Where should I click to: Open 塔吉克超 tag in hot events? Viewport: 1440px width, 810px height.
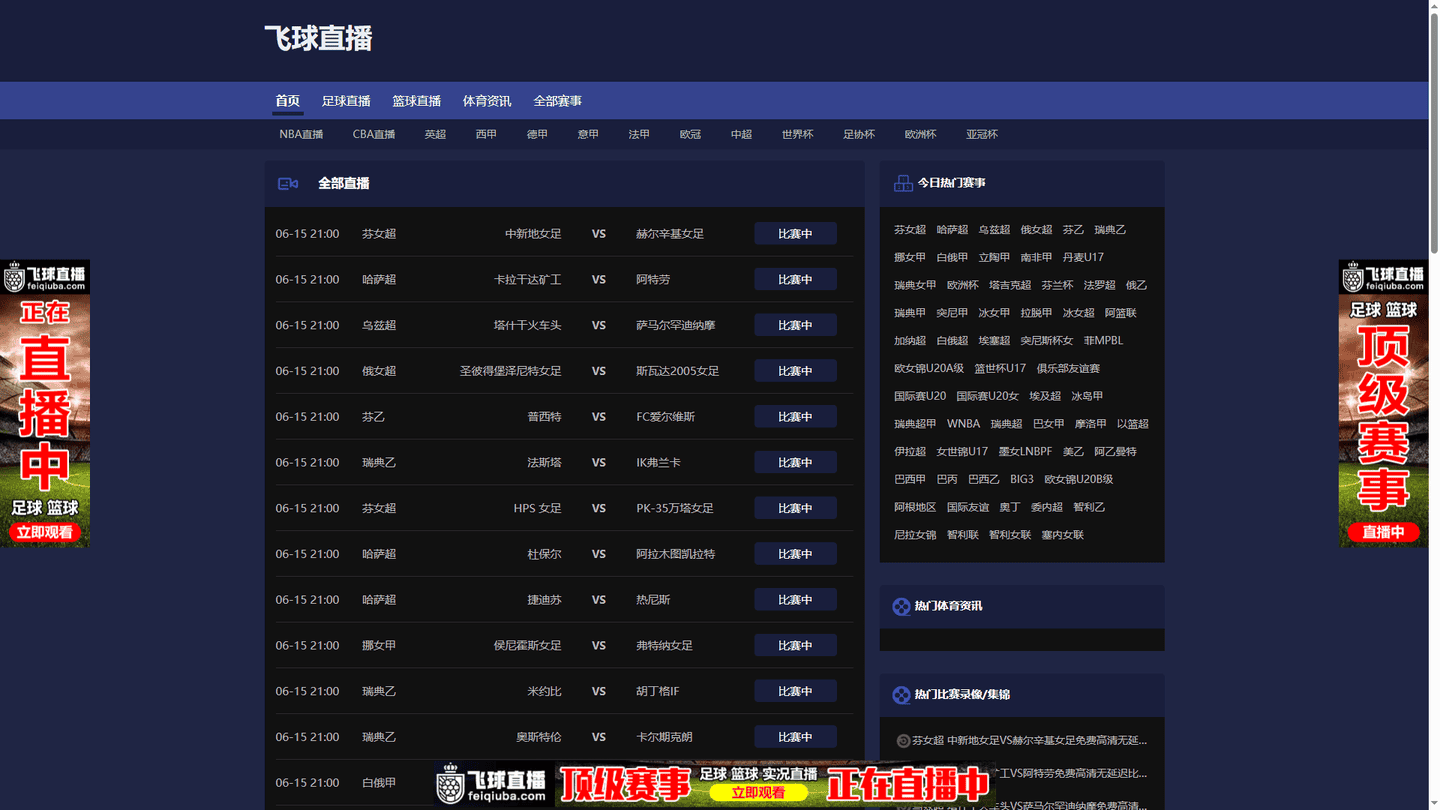(x=1010, y=285)
